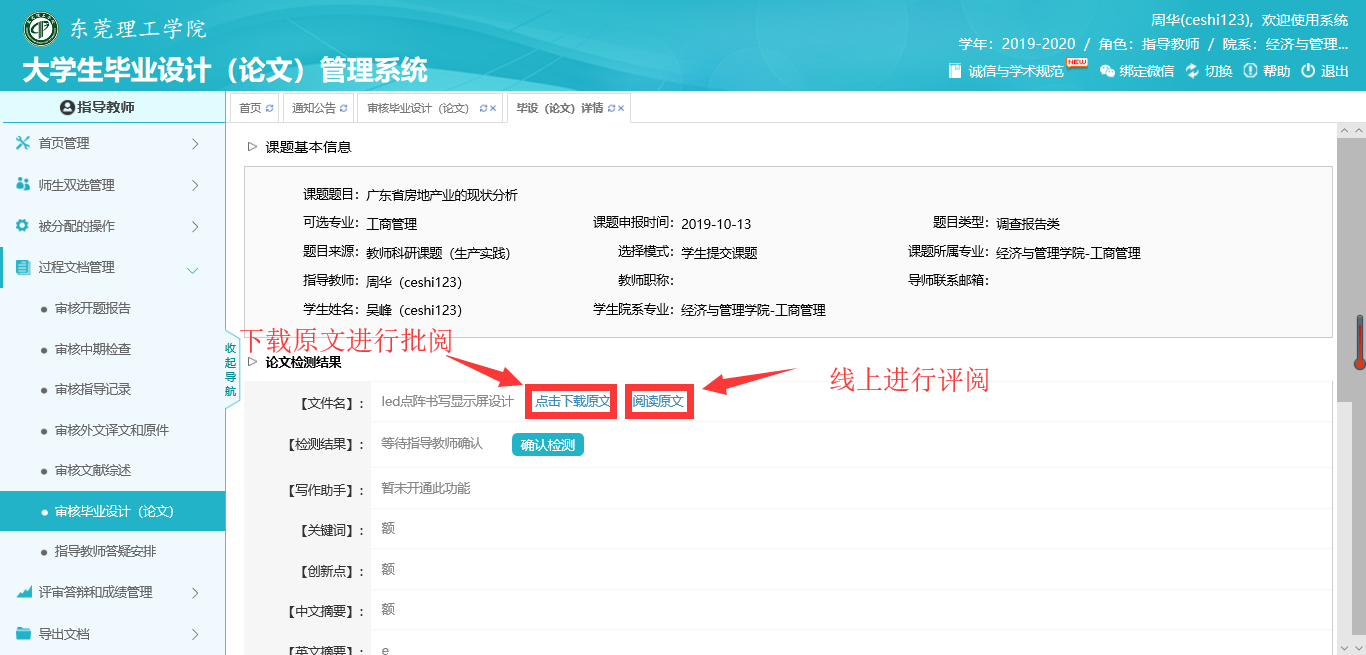Click the 阅读原文 link to read online

click(x=659, y=401)
